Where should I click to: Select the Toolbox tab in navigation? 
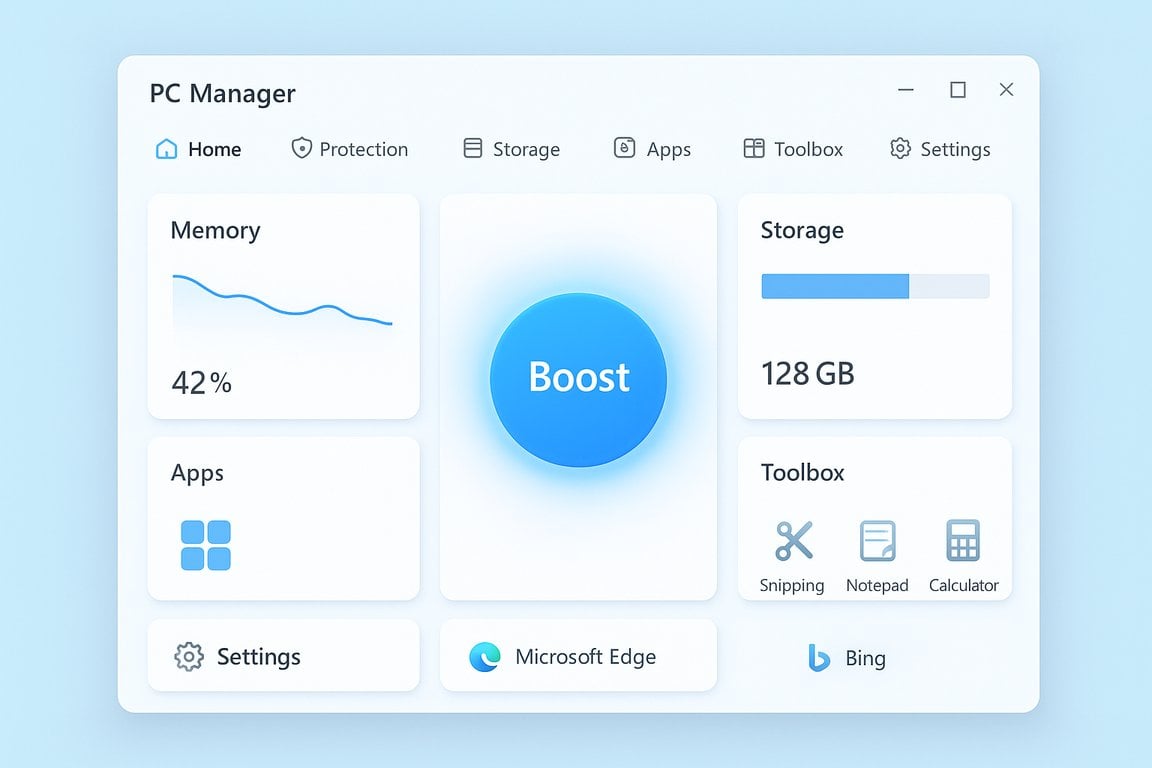click(x=793, y=149)
